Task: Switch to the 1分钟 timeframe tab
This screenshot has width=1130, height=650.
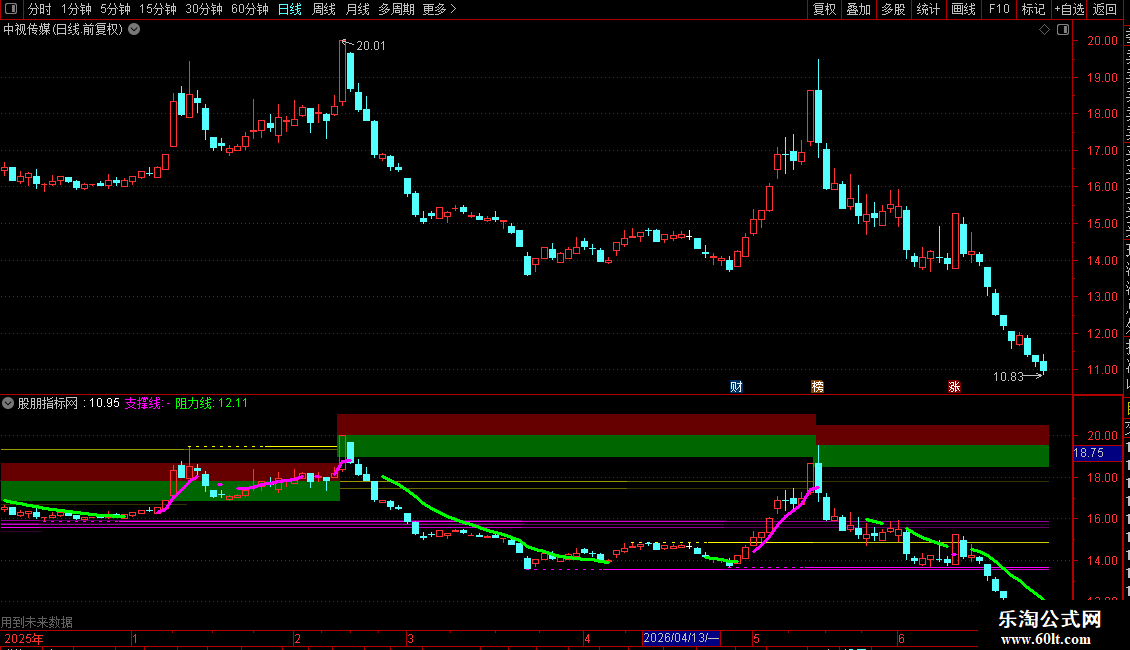Action: point(76,9)
